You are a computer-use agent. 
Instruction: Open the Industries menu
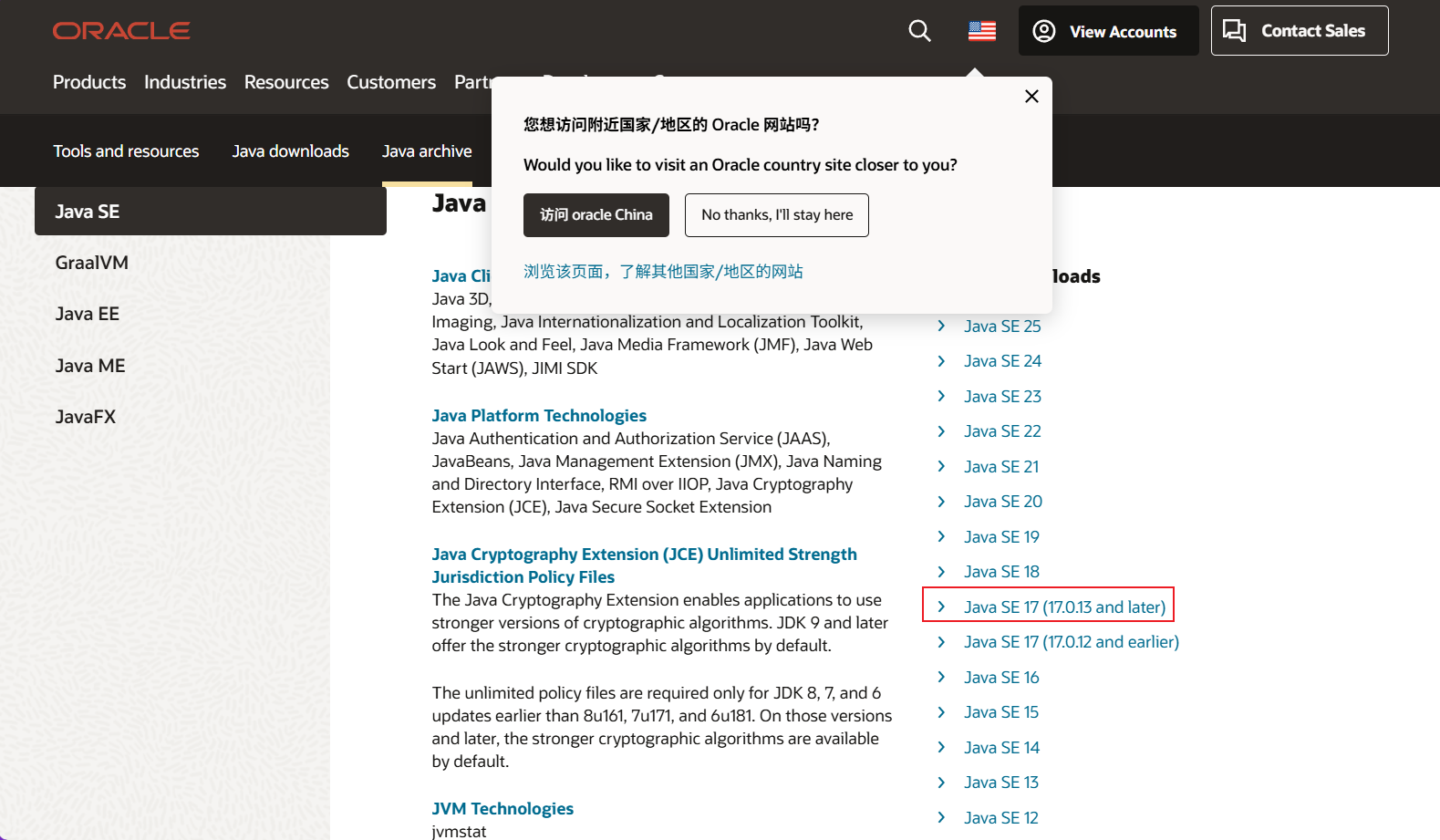click(x=185, y=82)
